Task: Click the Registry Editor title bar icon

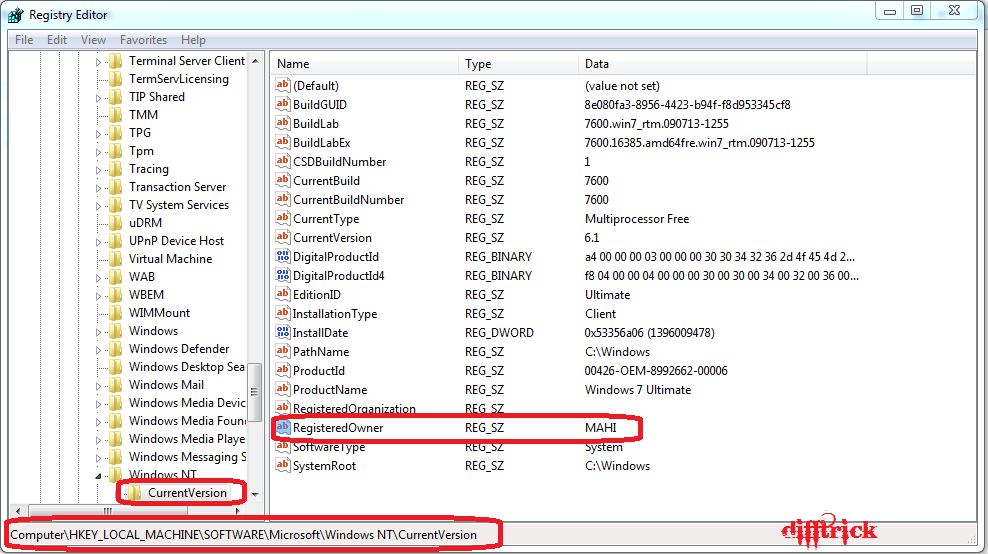Action: 16,15
